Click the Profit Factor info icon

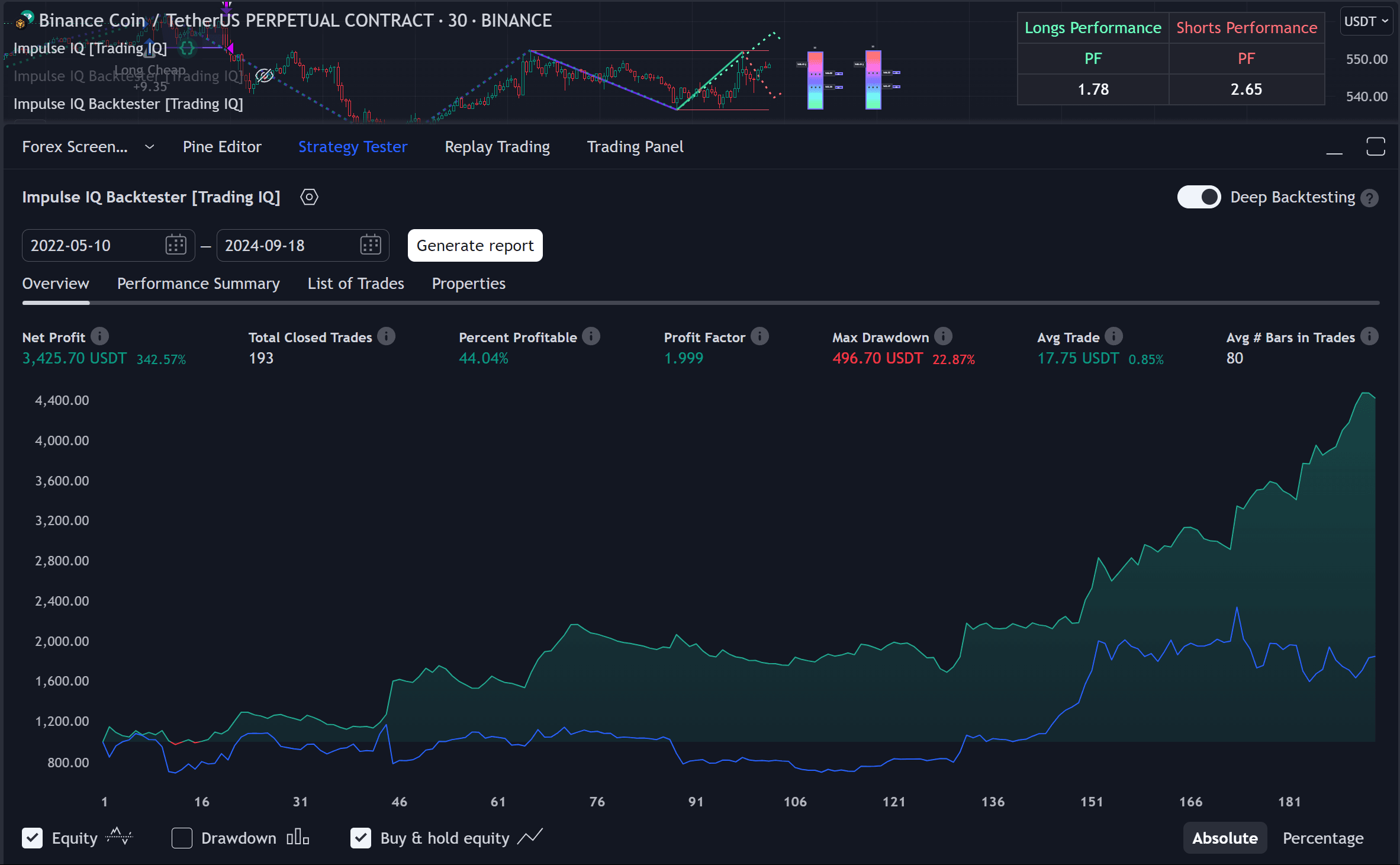pos(759,336)
